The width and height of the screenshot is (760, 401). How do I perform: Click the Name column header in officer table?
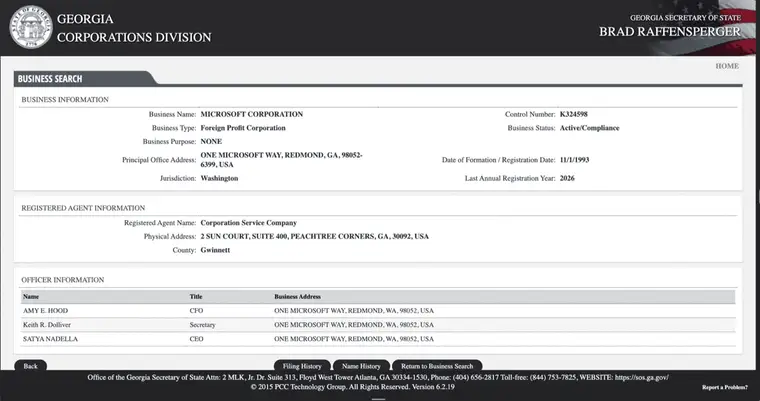point(31,297)
